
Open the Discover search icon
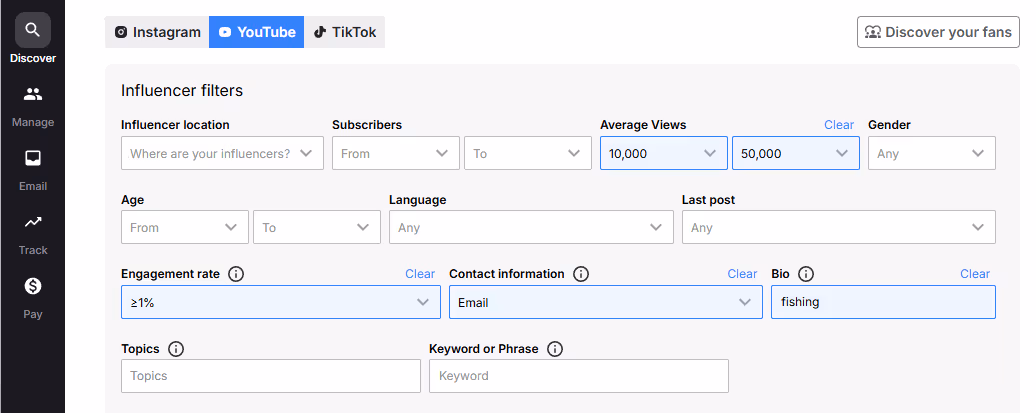33,31
